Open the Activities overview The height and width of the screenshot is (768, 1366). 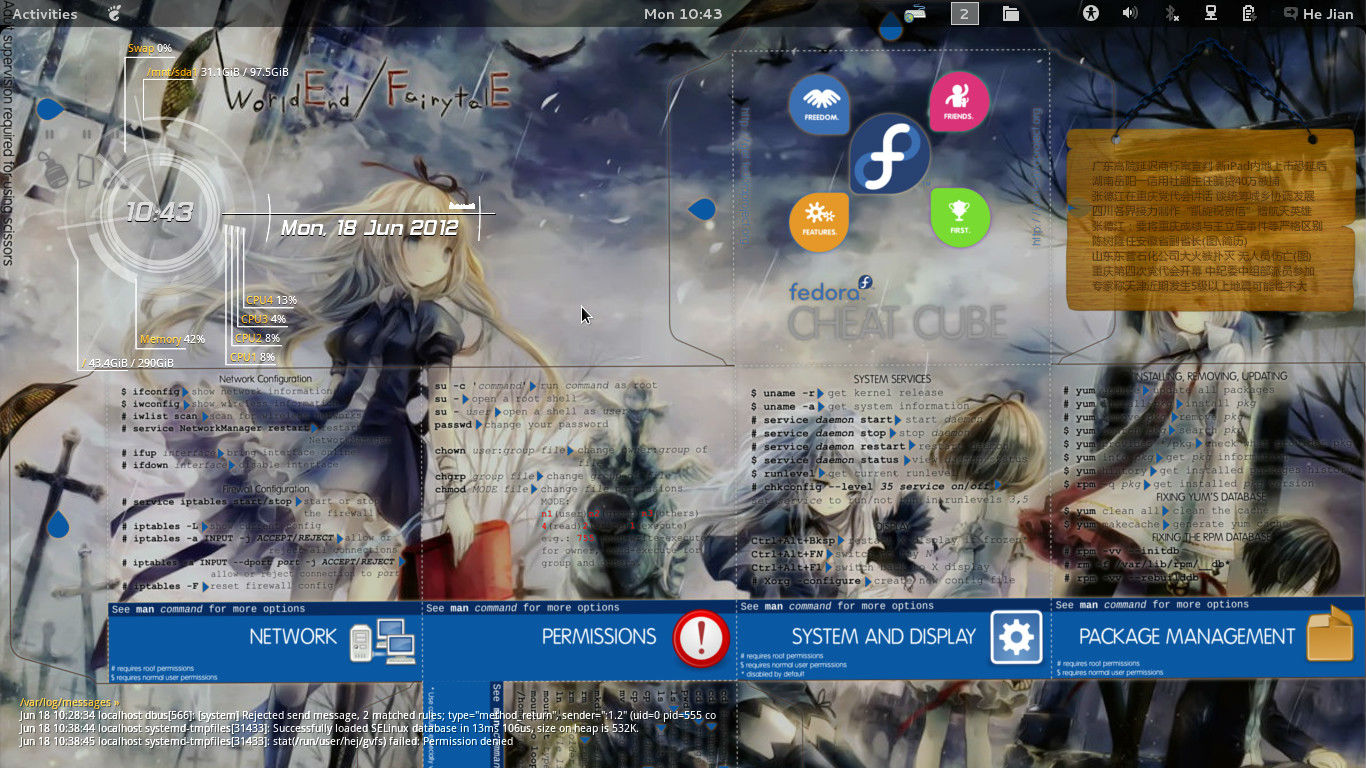pos(44,14)
